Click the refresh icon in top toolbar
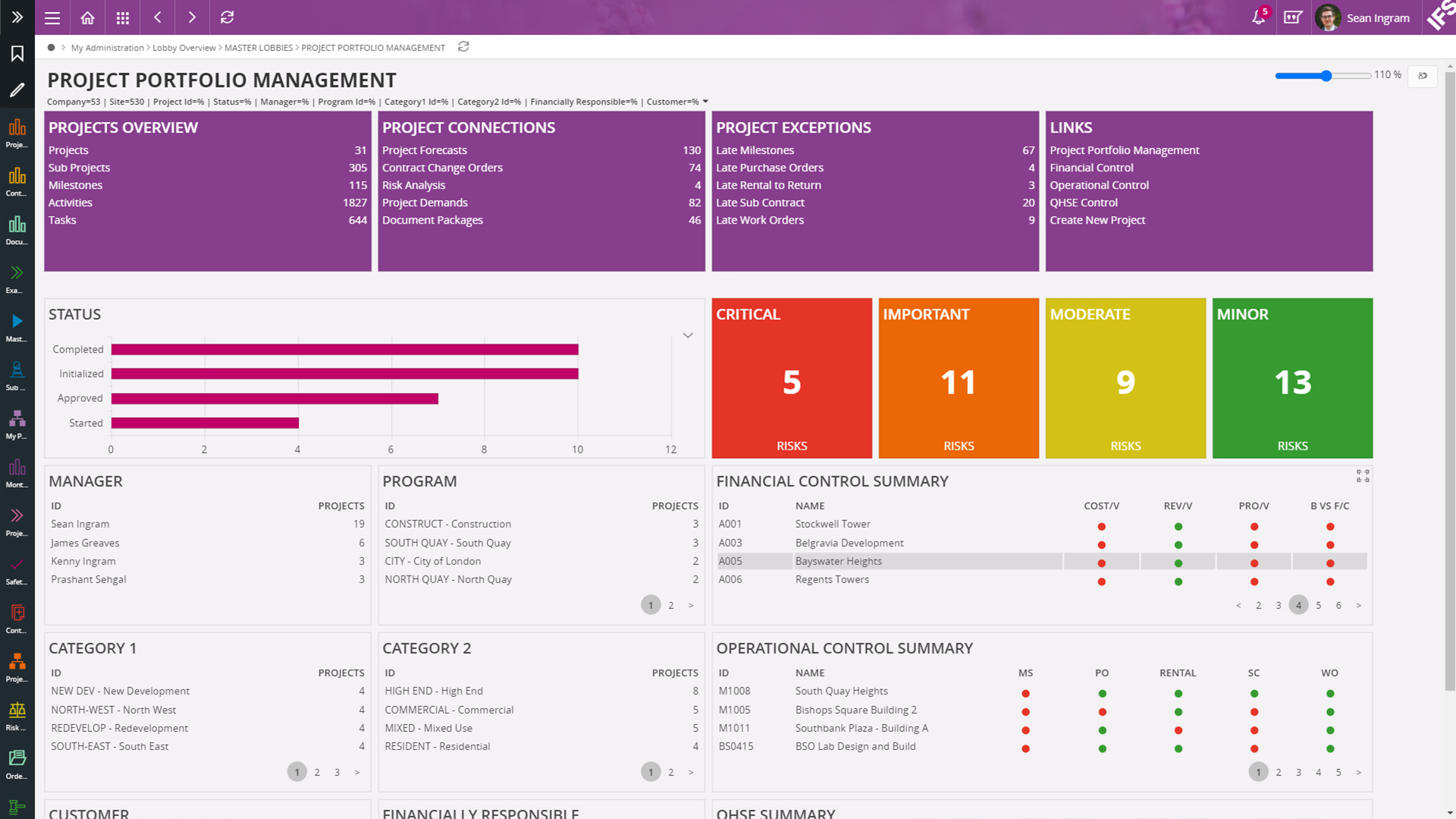1456x819 pixels. pyautogui.click(x=227, y=17)
